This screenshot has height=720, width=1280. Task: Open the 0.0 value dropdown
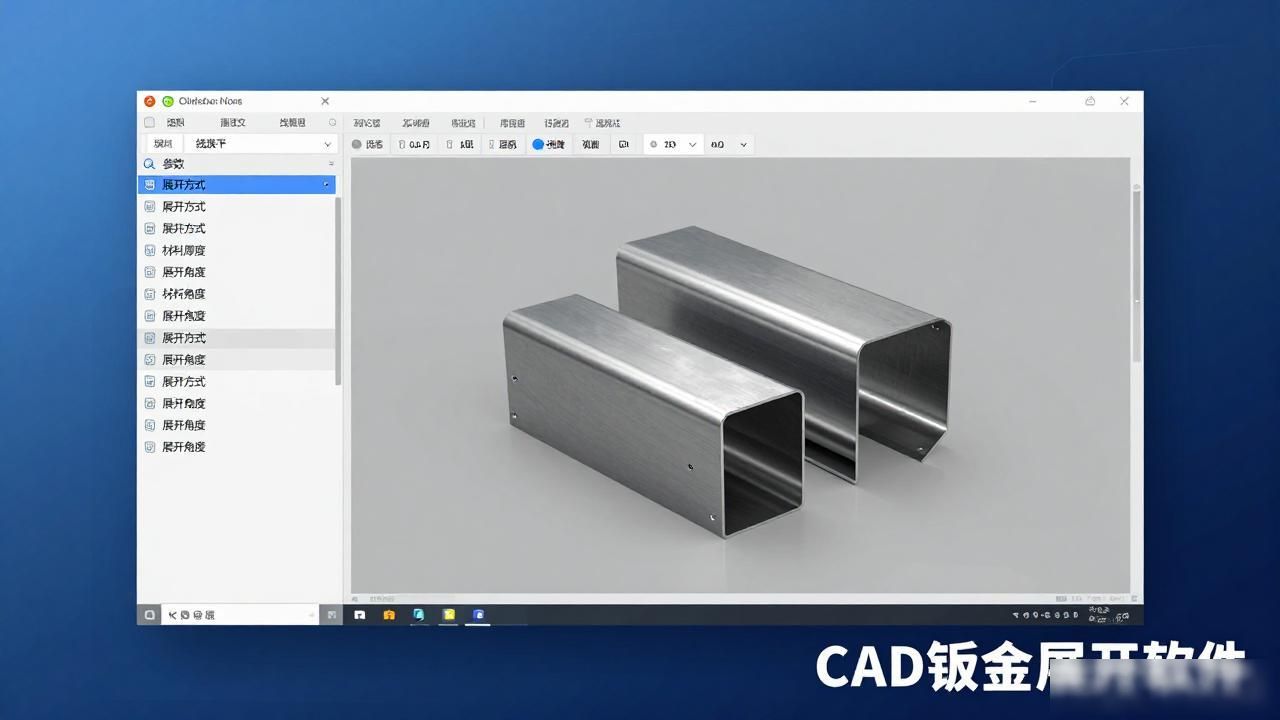[729, 144]
